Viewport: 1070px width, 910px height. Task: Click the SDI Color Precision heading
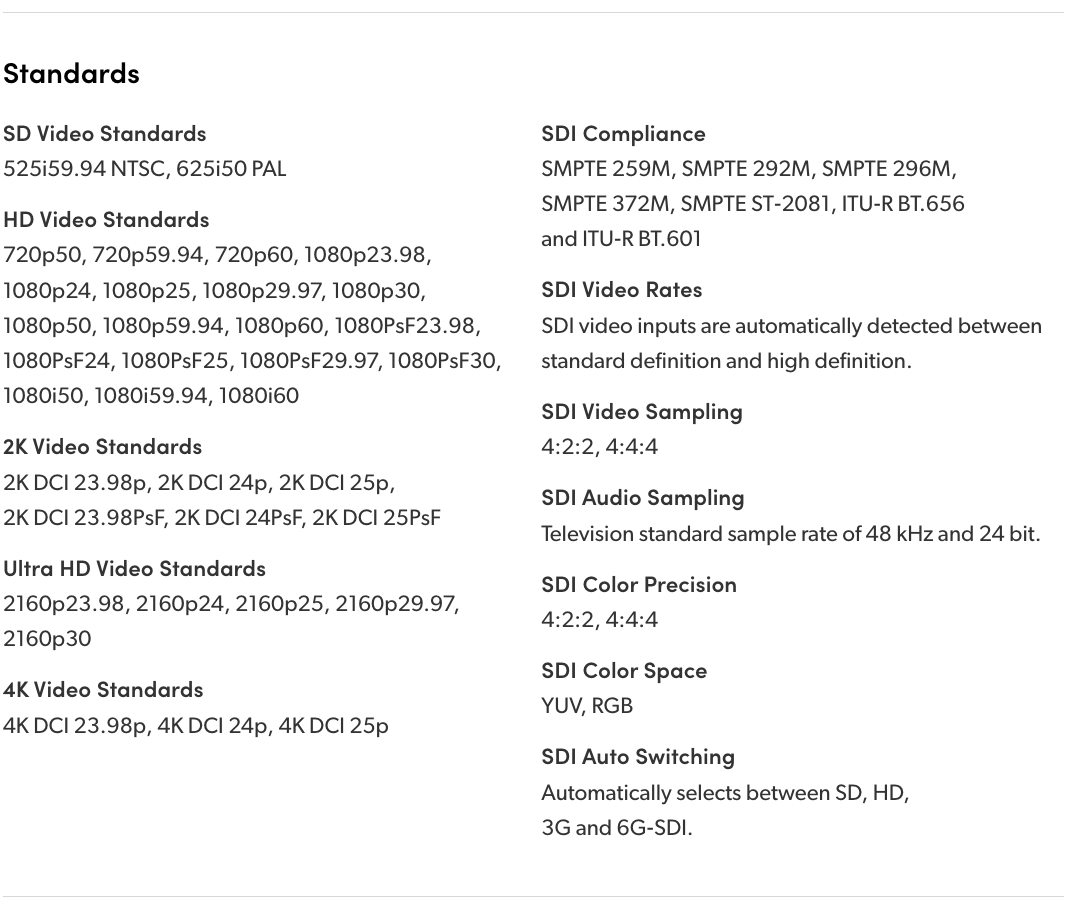click(638, 584)
